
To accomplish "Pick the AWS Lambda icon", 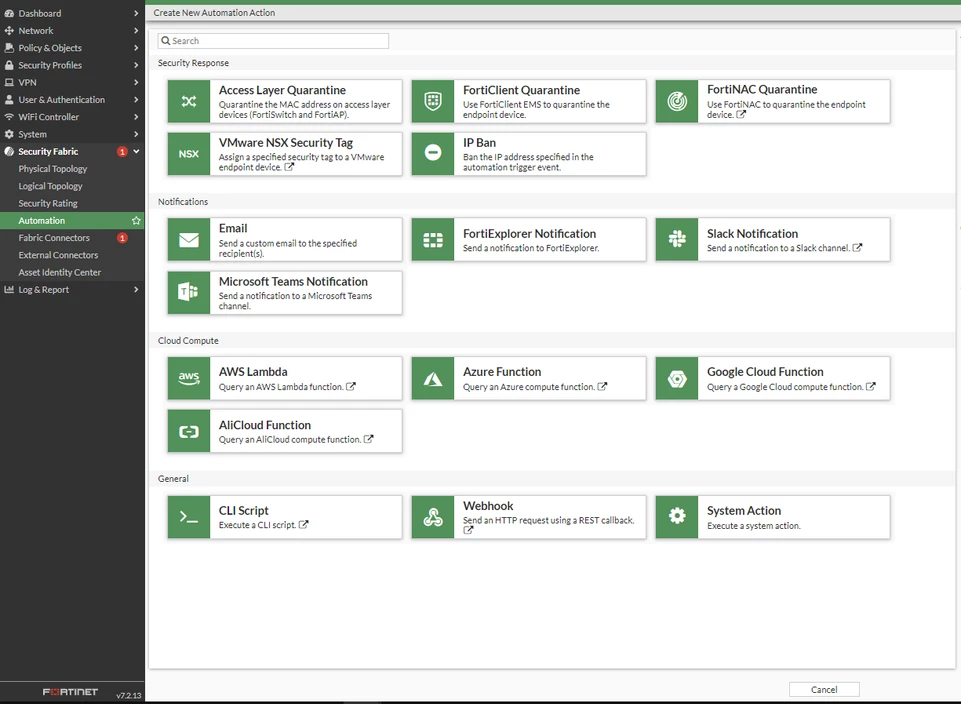I will pyautogui.click(x=189, y=378).
